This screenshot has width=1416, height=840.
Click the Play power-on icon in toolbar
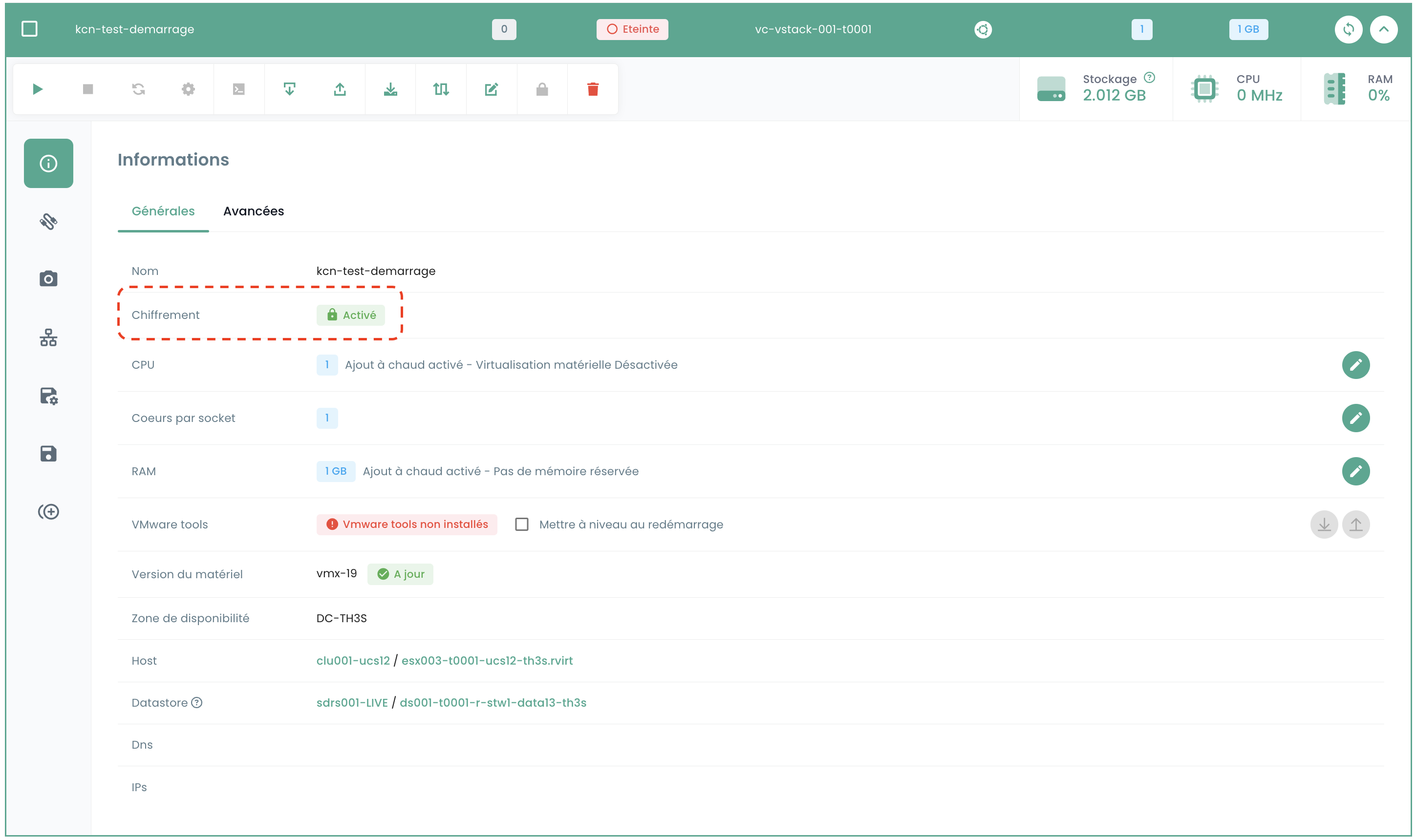pos(37,89)
